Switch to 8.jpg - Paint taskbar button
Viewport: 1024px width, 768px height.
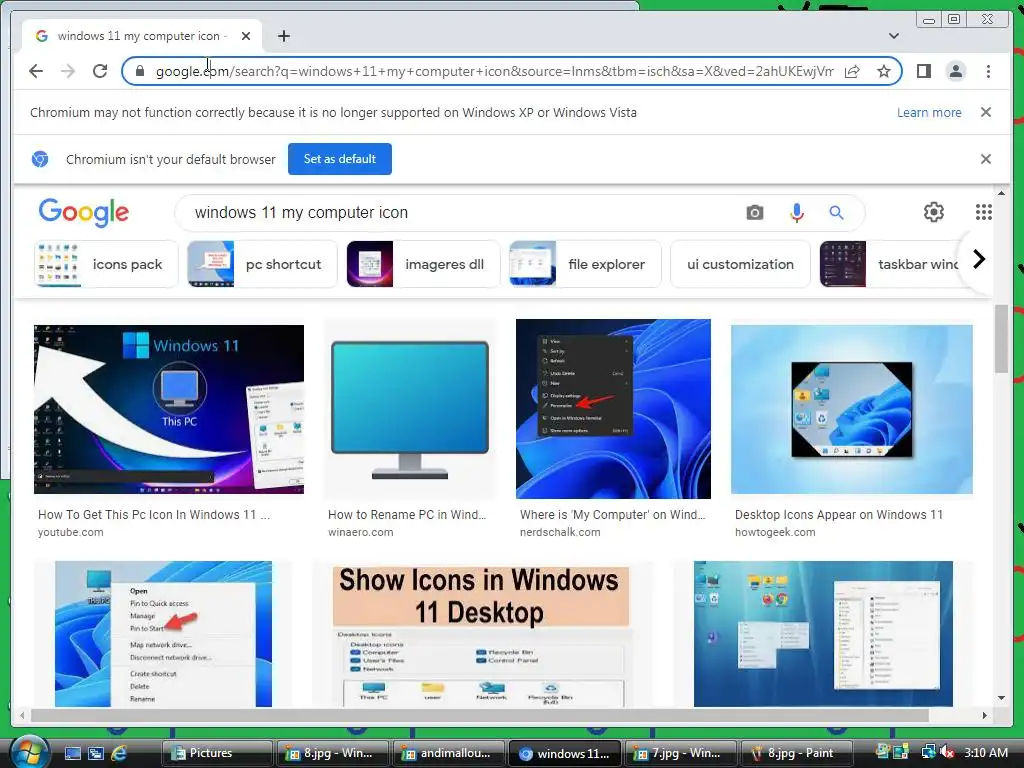tap(797, 753)
